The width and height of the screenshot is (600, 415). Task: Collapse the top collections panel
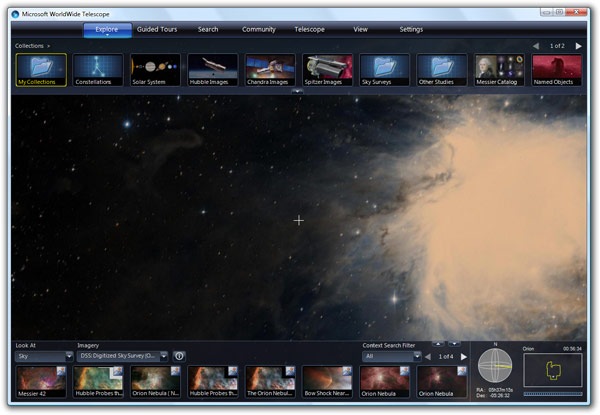297,91
